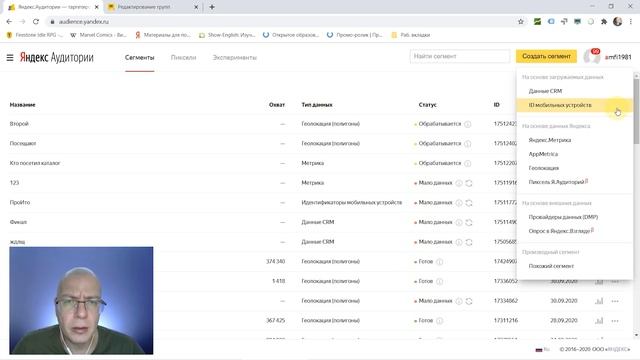Open the hamburger menu beside Яндекс Аудитории
The image size is (640, 360).
[x=10, y=58]
